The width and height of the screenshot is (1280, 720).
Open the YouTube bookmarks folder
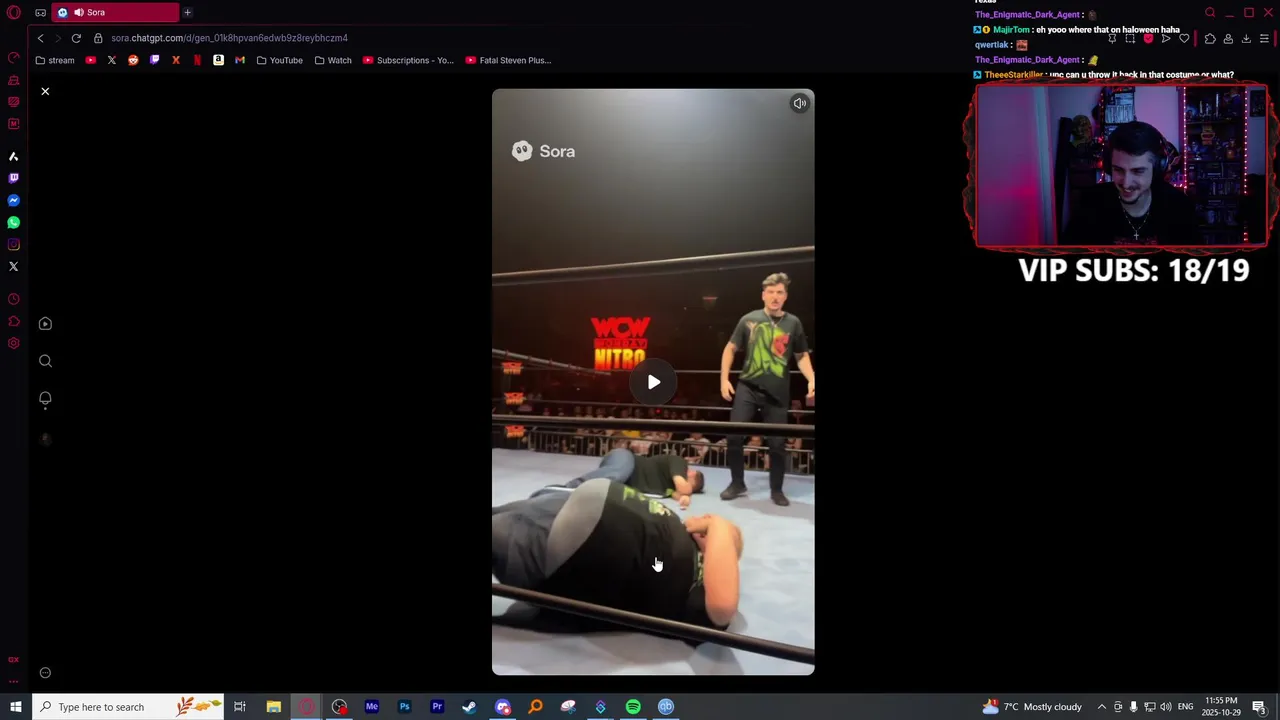click(x=279, y=60)
